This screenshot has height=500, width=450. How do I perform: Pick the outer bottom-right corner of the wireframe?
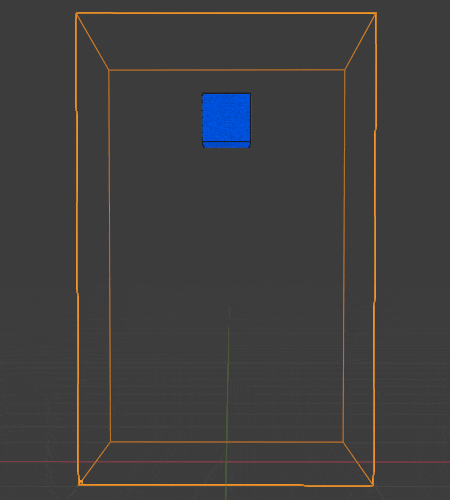373,485
